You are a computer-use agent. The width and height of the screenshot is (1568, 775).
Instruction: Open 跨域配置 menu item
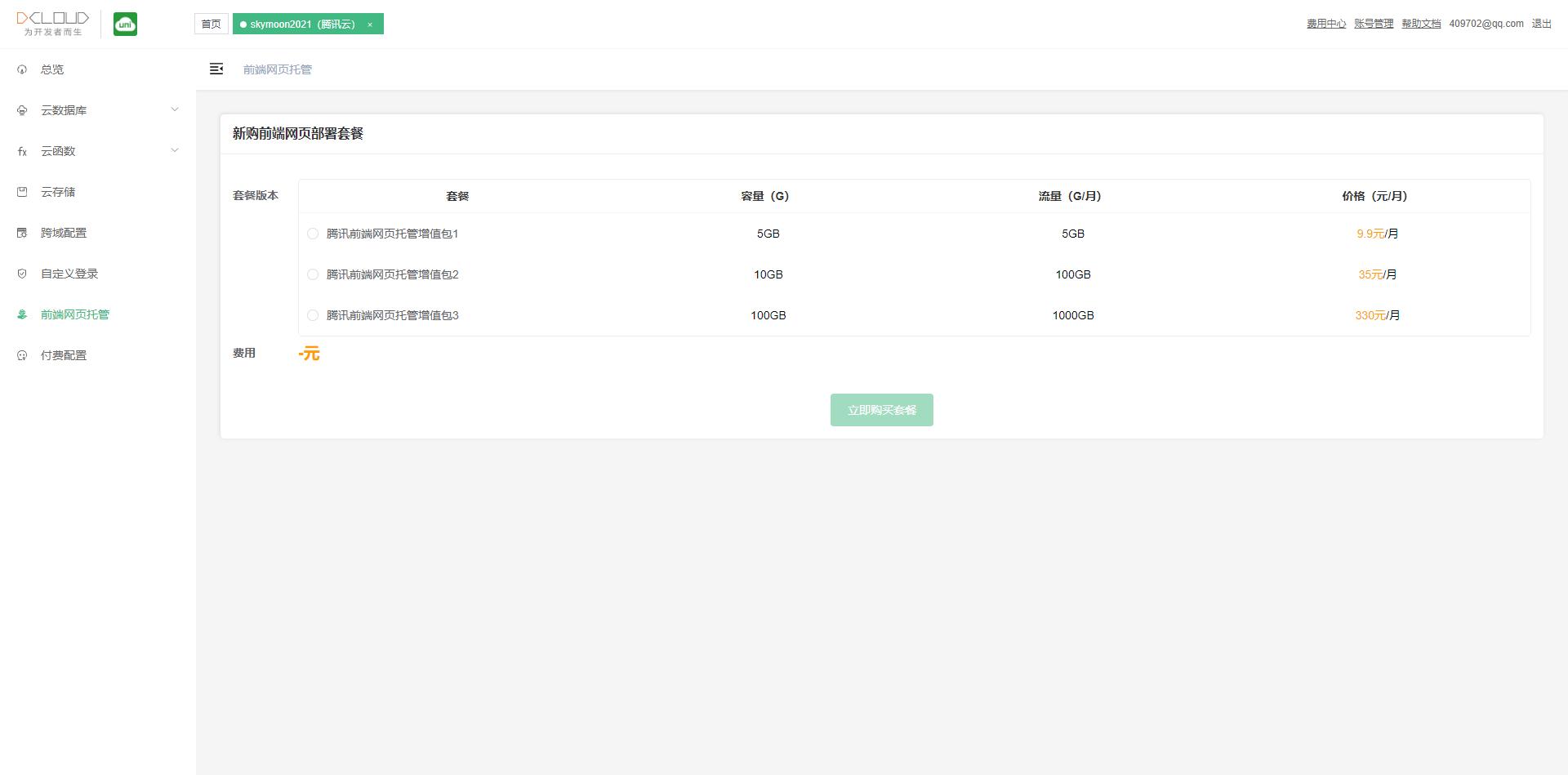(x=98, y=233)
